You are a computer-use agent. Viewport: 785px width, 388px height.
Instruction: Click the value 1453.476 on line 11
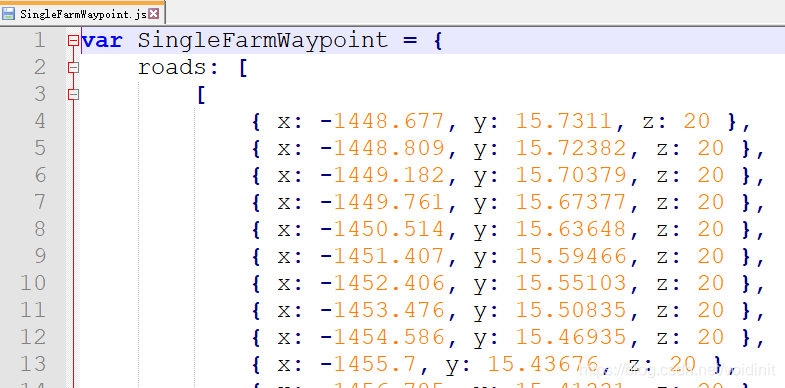coord(389,311)
